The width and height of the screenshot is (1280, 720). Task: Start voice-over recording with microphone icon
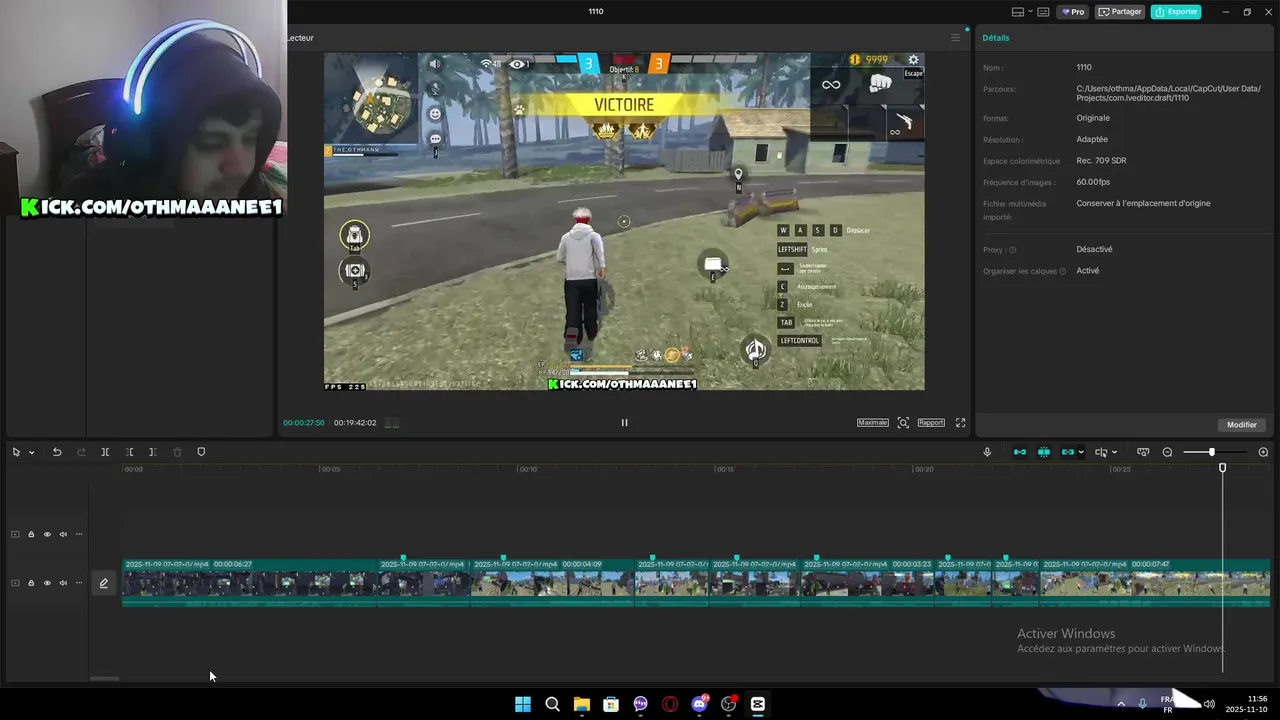click(987, 452)
